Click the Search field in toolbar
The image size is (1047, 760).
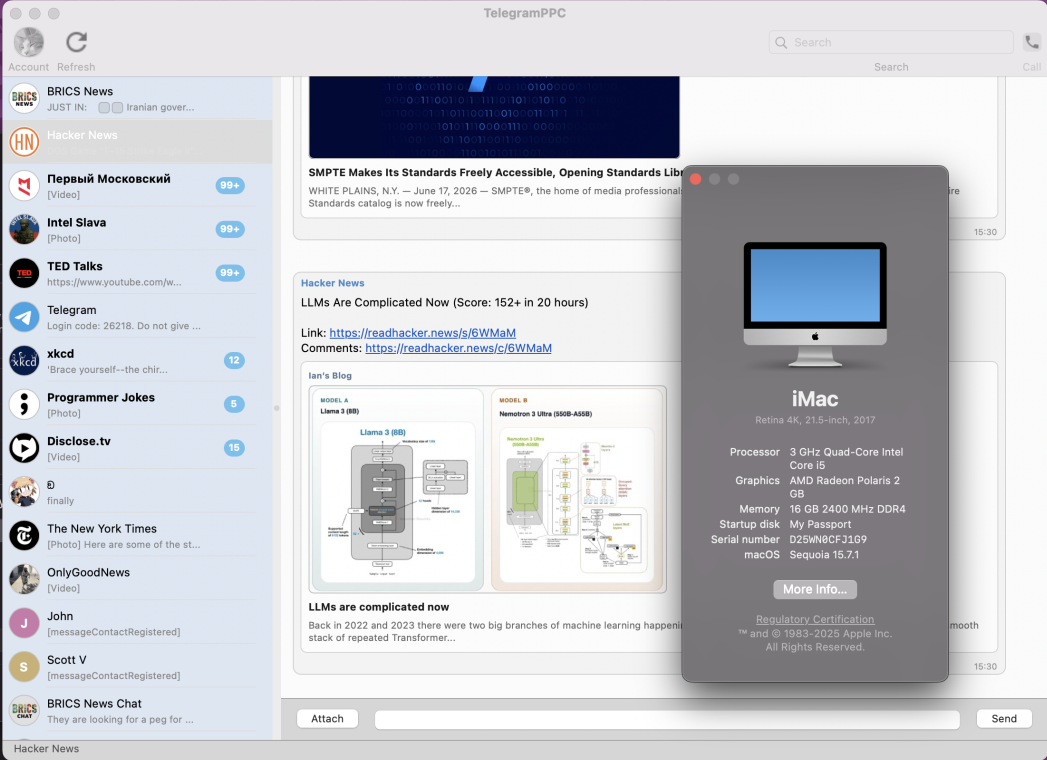pos(891,43)
